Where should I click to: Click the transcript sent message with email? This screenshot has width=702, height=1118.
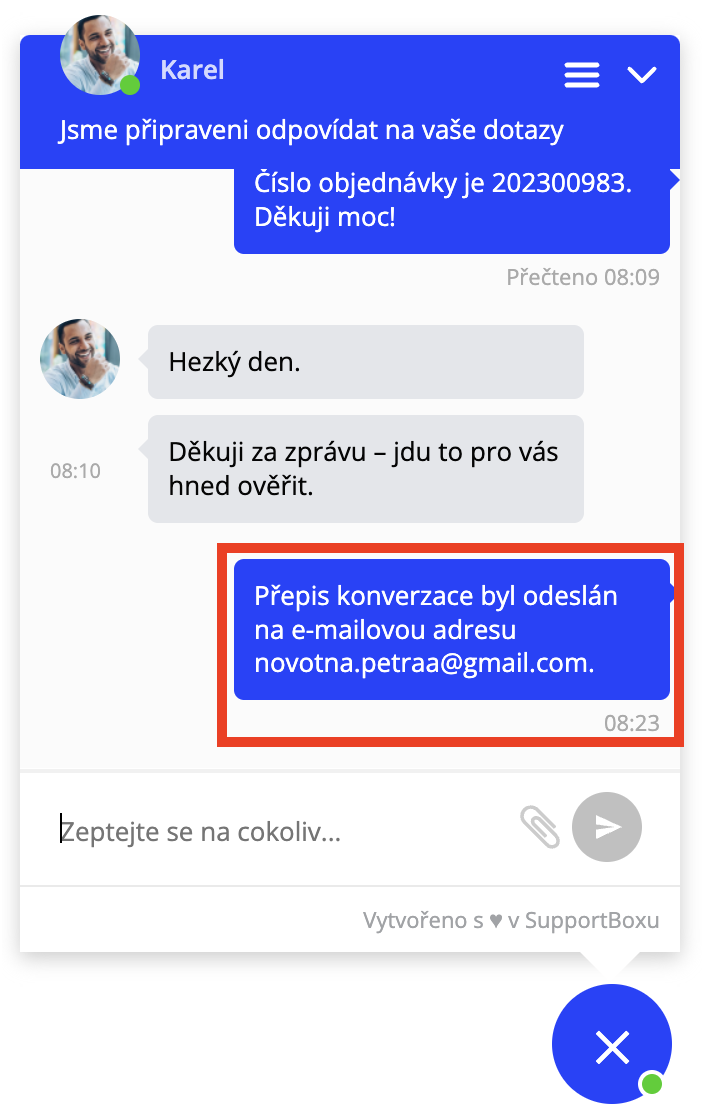click(452, 630)
